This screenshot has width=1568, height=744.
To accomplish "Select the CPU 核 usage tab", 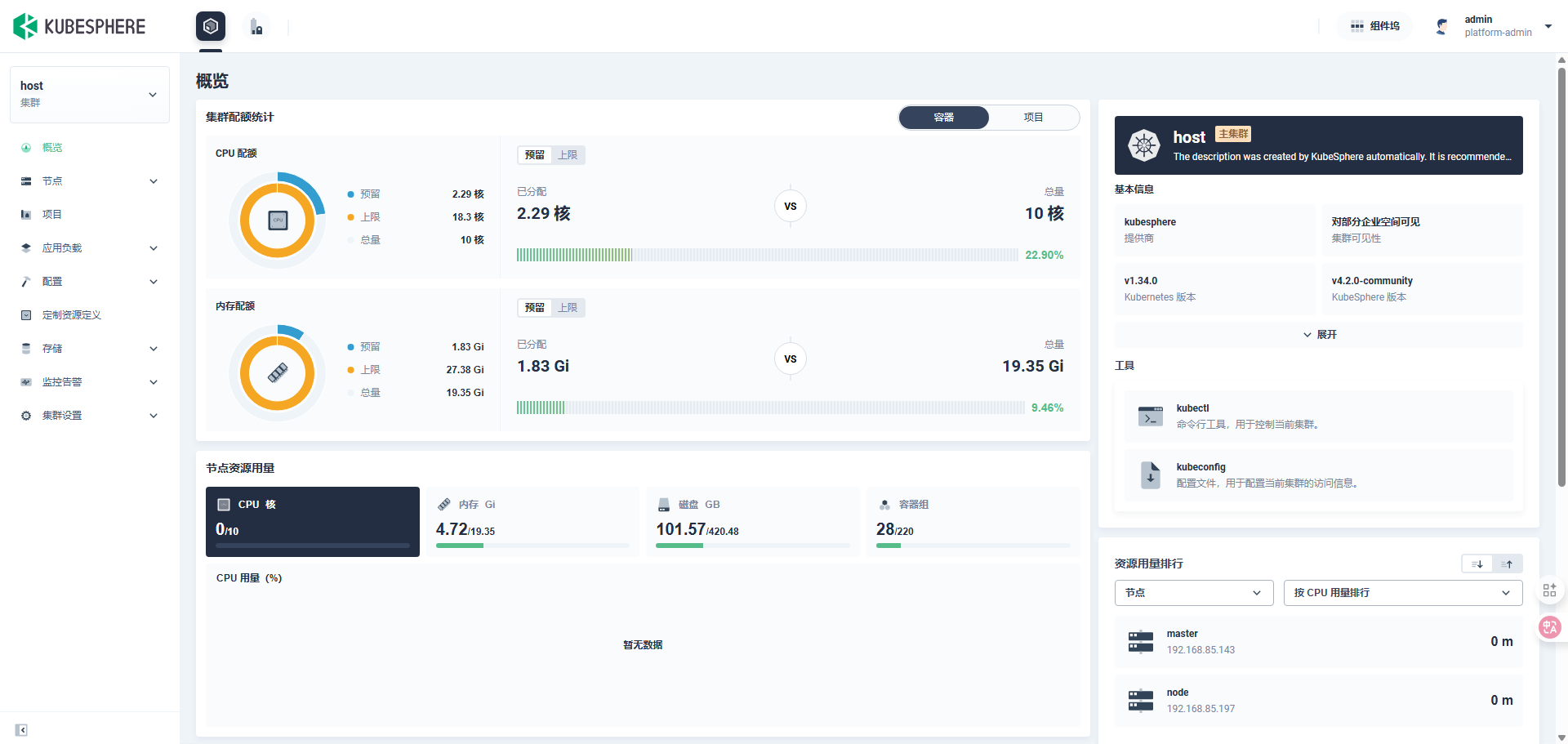I will click(313, 522).
